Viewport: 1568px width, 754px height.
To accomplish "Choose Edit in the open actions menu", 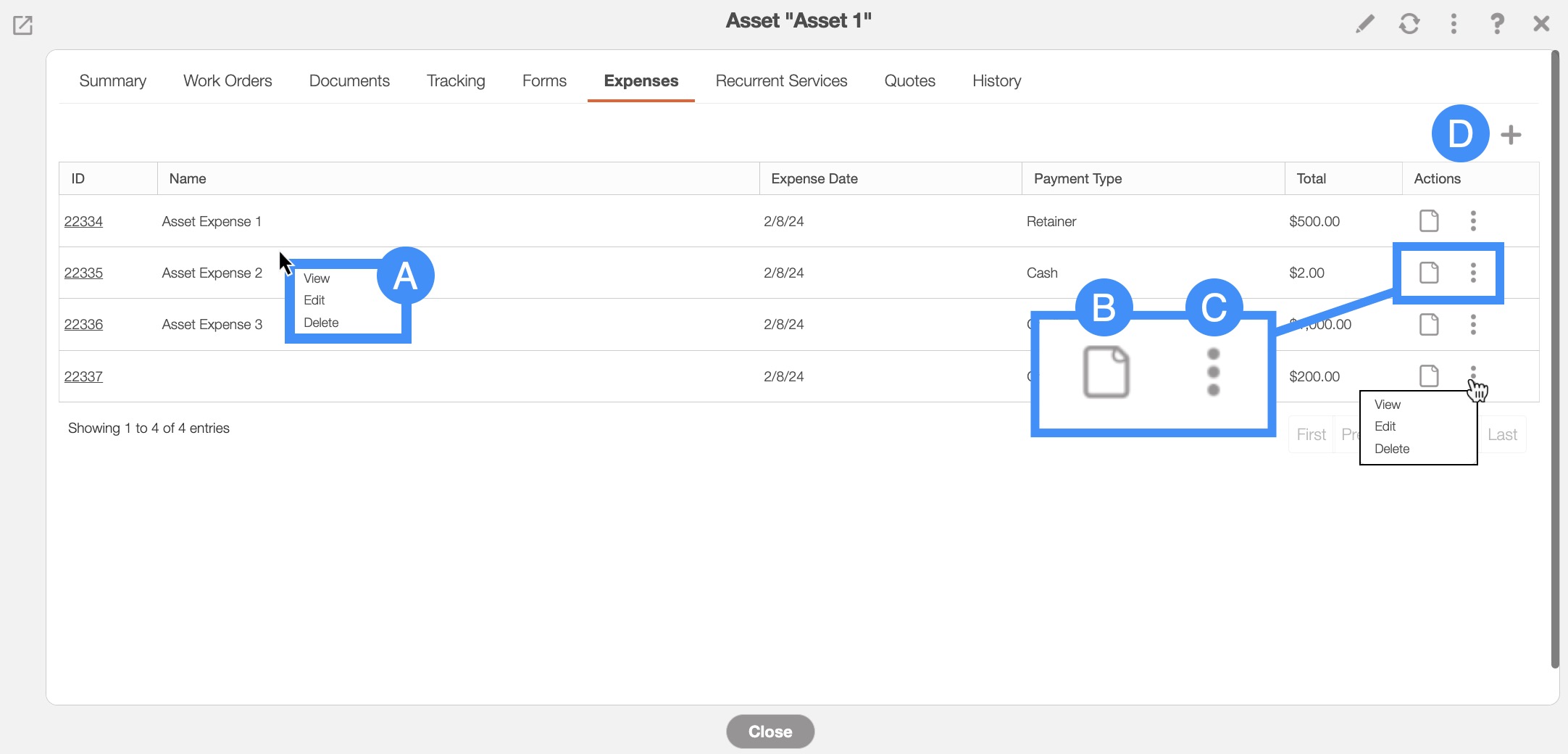I will [x=1385, y=426].
